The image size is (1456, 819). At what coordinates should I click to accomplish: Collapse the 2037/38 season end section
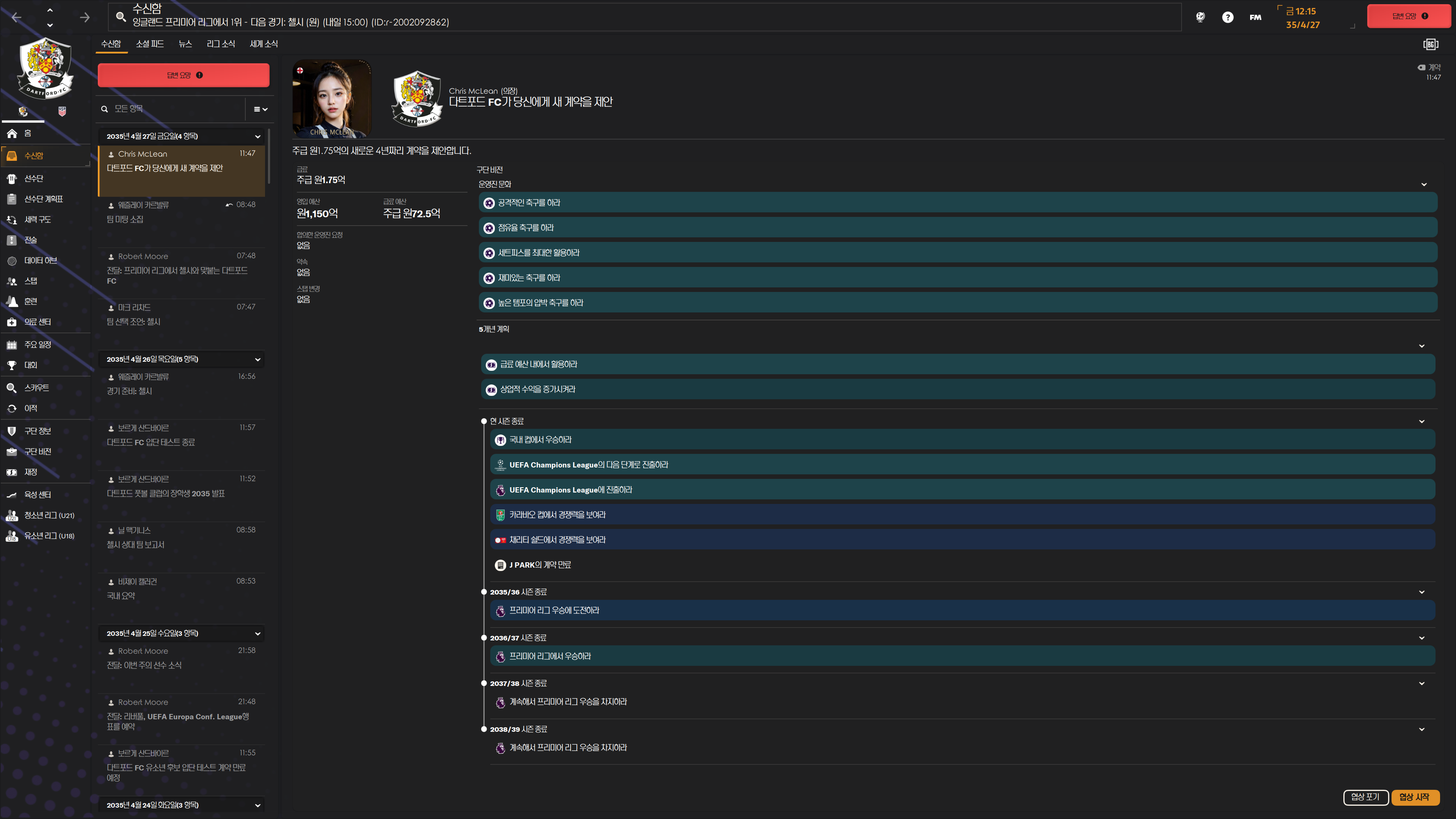pos(1421,683)
